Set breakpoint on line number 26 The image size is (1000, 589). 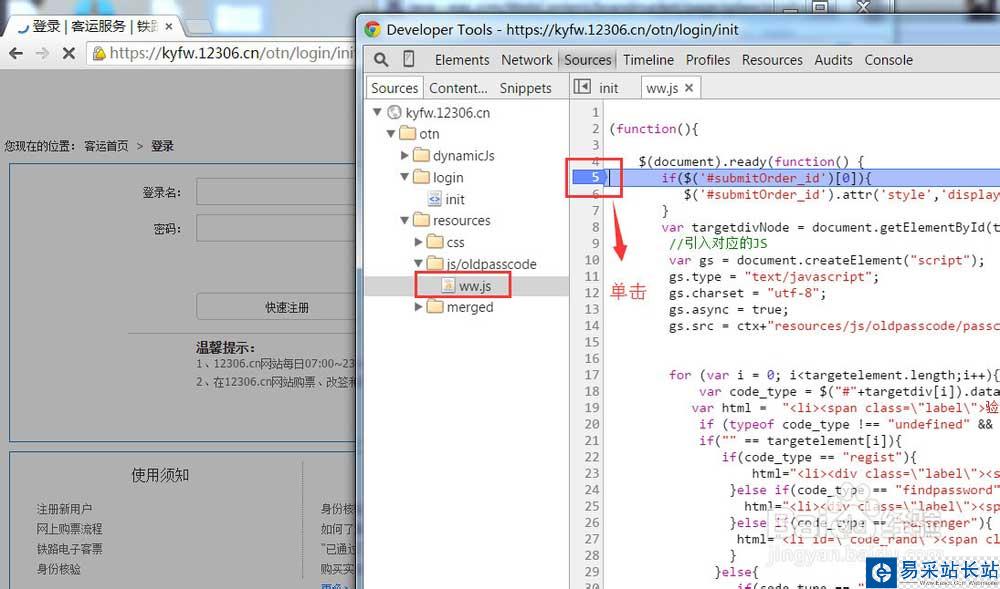pyautogui.click(x=592, y=523)
